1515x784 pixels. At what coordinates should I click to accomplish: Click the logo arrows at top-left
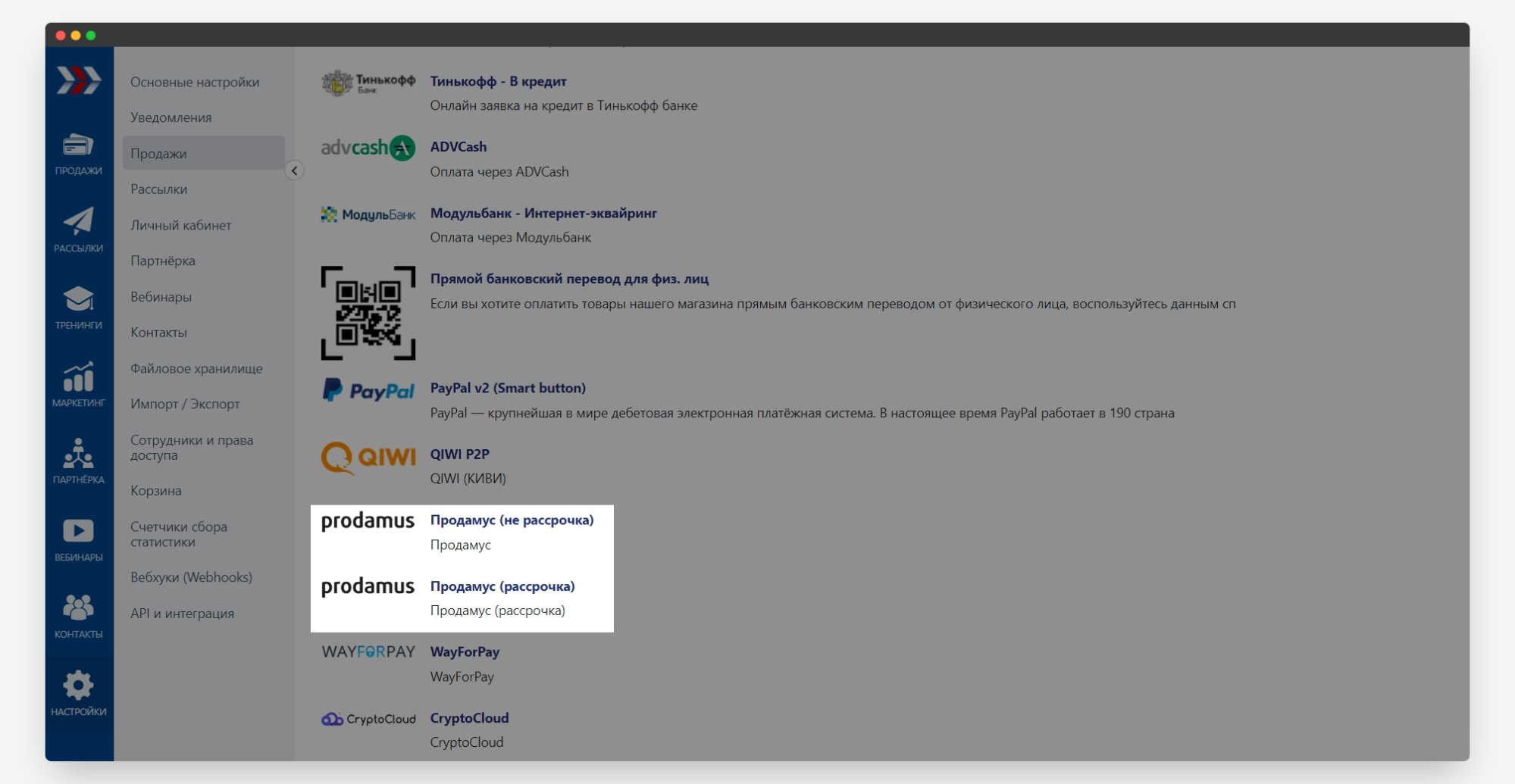coord(78,80)
